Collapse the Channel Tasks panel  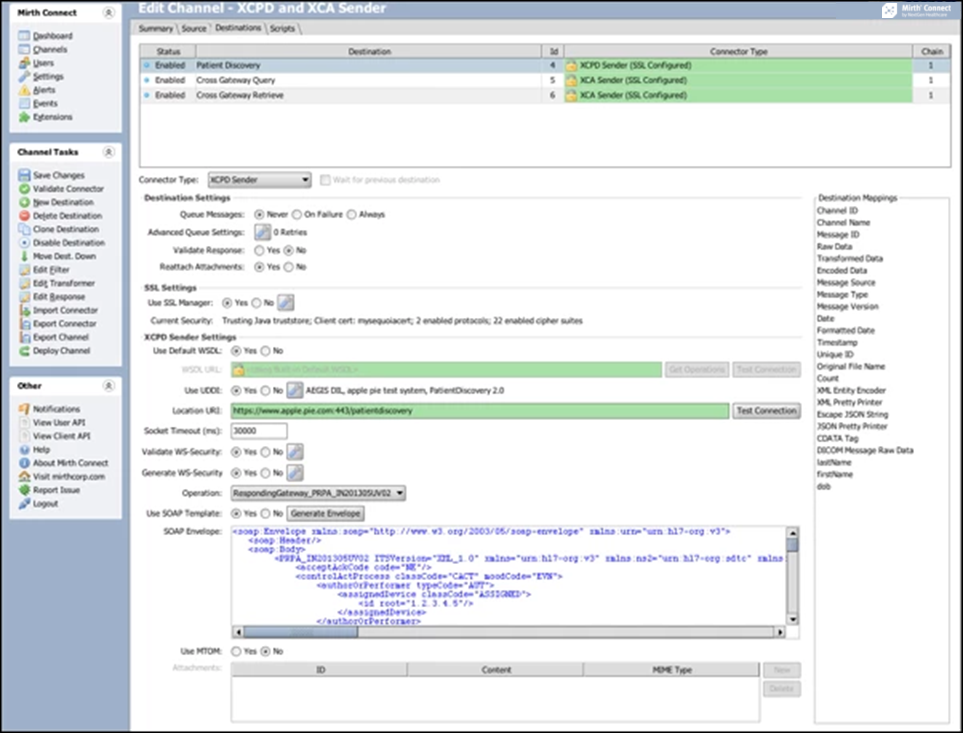(108, 152)
